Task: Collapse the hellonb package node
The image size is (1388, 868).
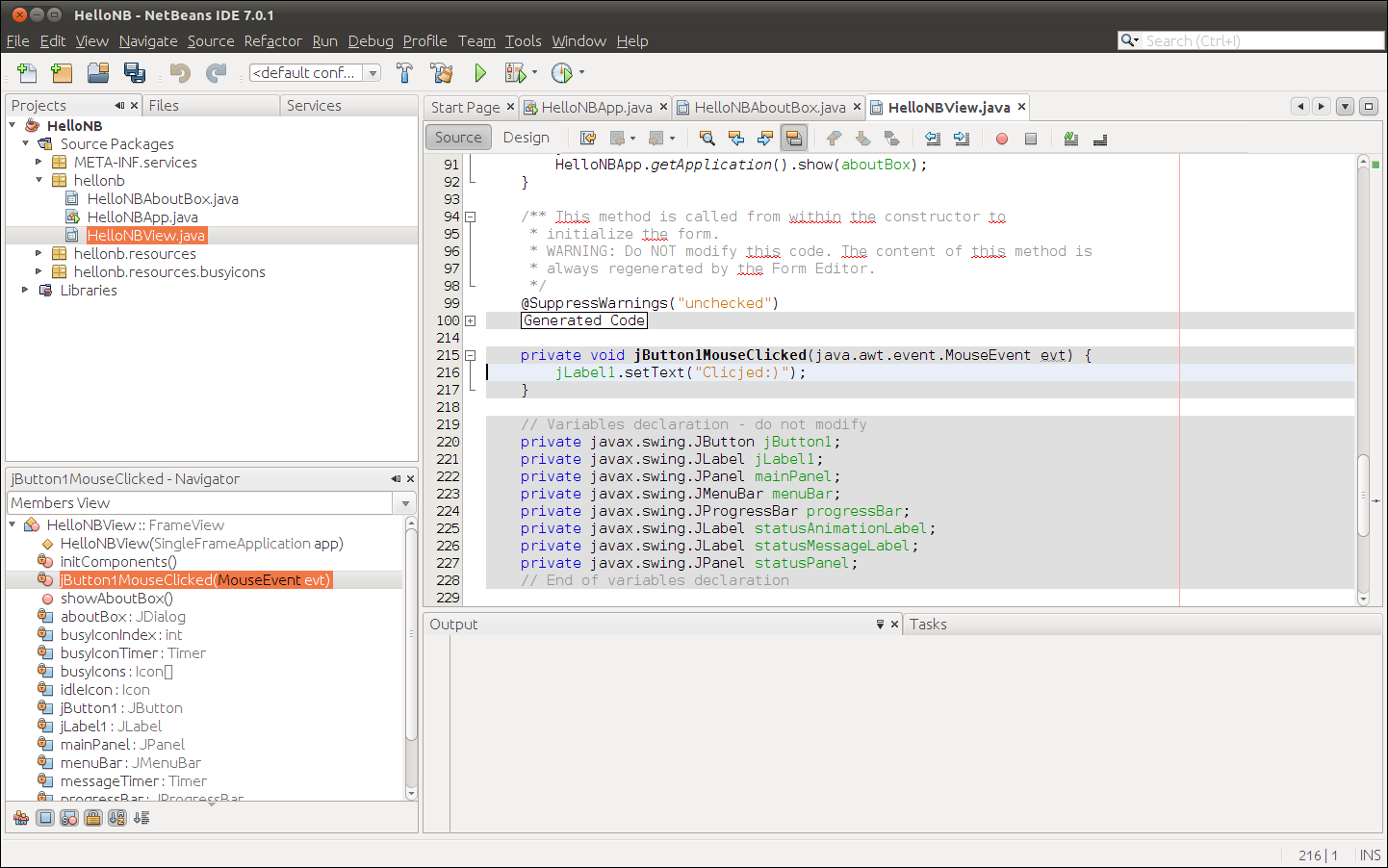Action: pyautogui.click(x=39, y=180)
